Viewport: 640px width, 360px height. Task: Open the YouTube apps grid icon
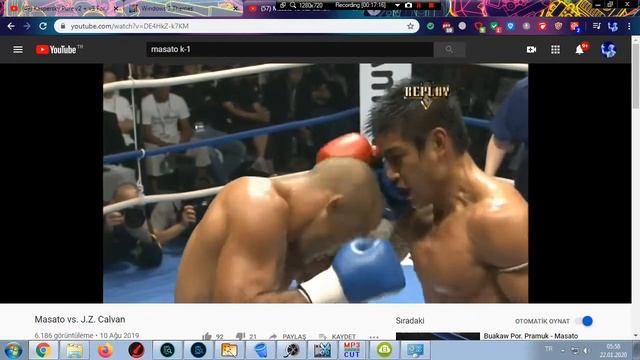[x=556, y=49]
